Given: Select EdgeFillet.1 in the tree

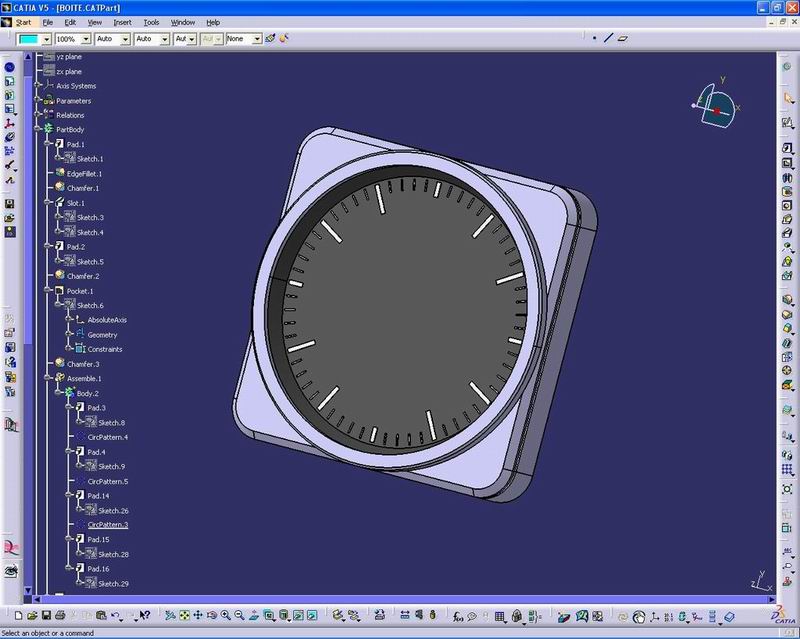Looking at the screenshot, I should (84, 174).
